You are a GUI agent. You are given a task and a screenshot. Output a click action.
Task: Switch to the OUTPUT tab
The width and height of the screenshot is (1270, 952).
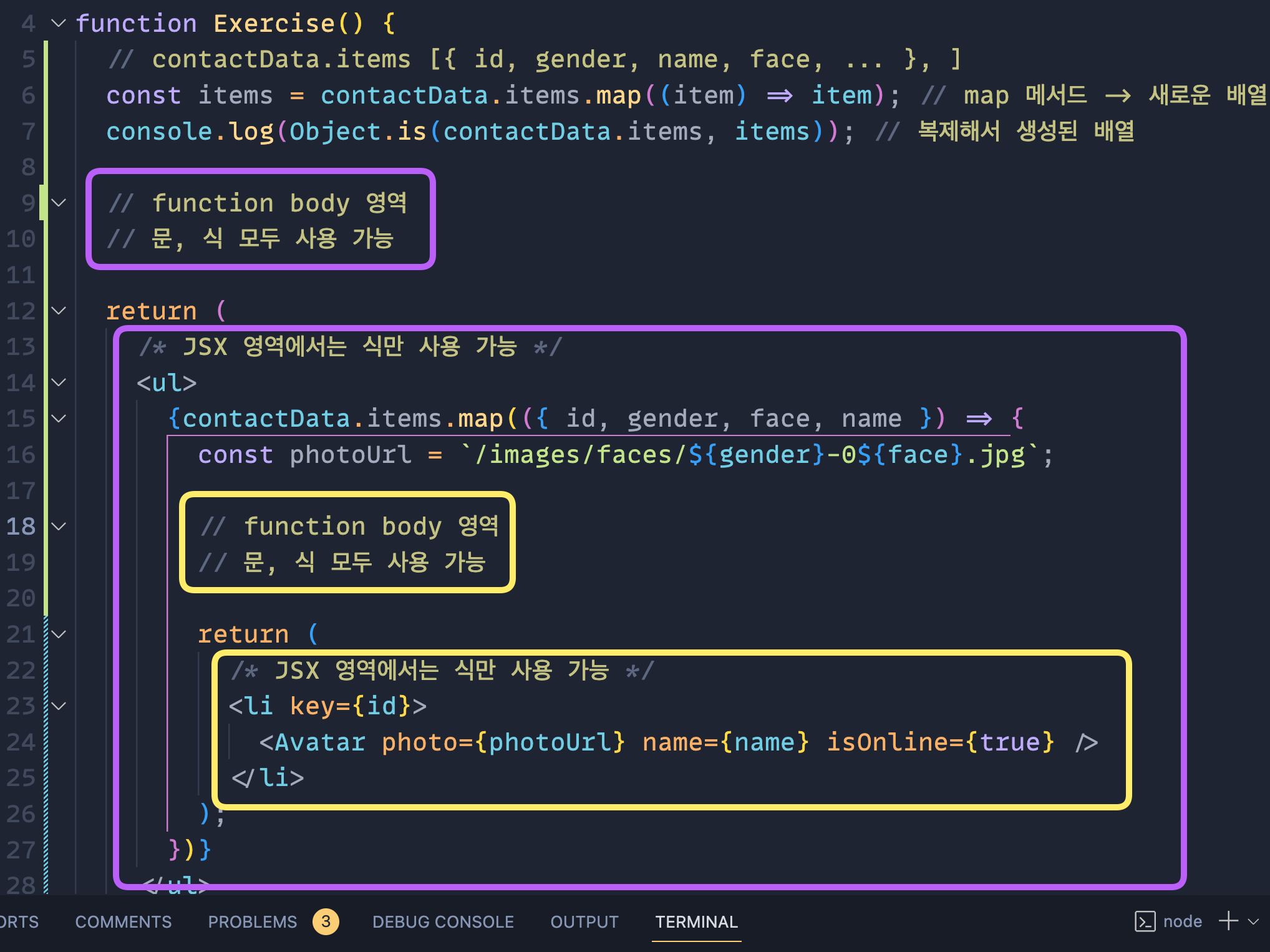583,921
